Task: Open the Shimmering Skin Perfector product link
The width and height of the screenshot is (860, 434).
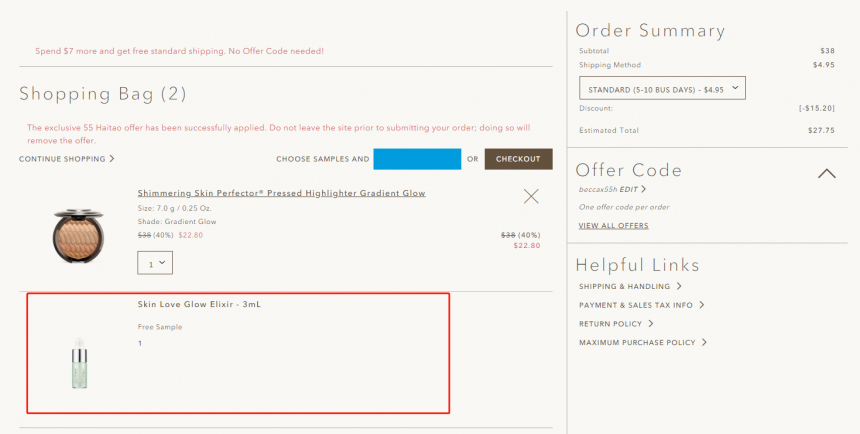Action: 281,193
